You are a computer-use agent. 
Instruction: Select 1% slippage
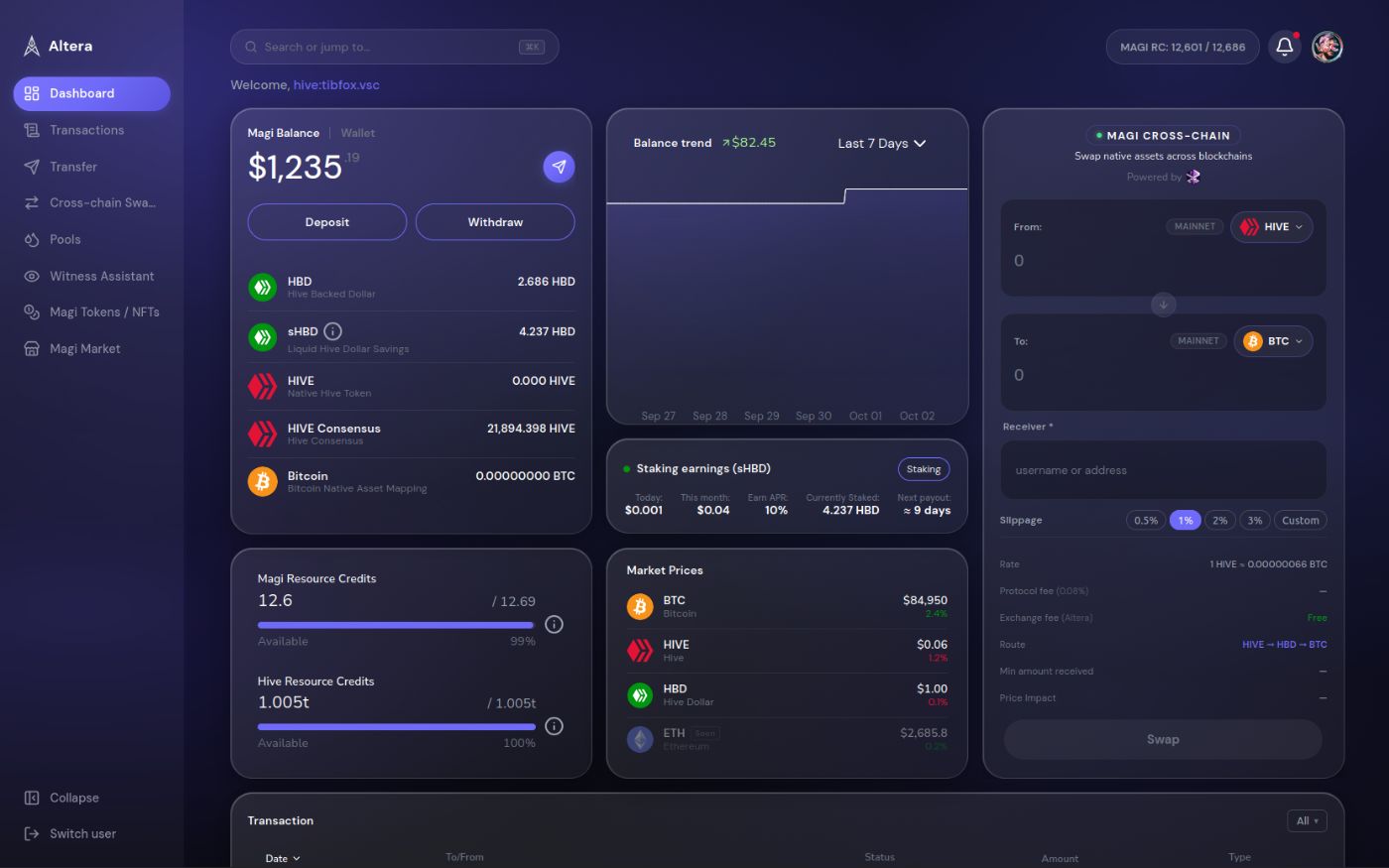[1186, 520]
